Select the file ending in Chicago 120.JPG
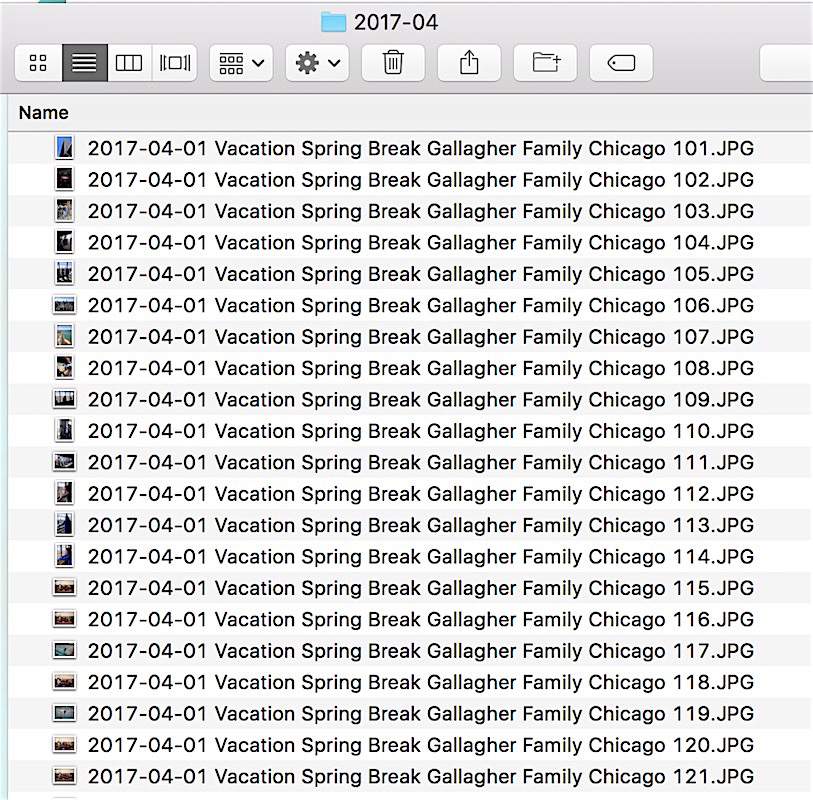813x800 pixels. (410, 745)
